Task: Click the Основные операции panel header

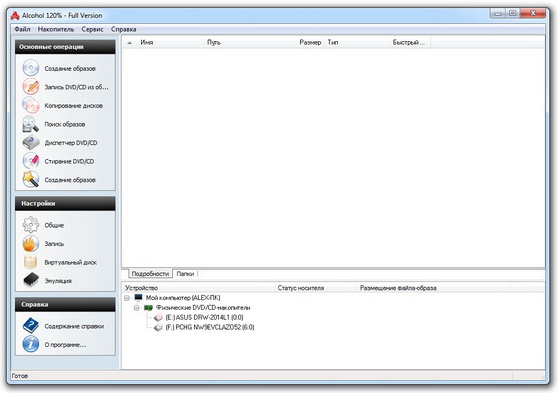Action: pyautogui.click(x=65, y=47)
